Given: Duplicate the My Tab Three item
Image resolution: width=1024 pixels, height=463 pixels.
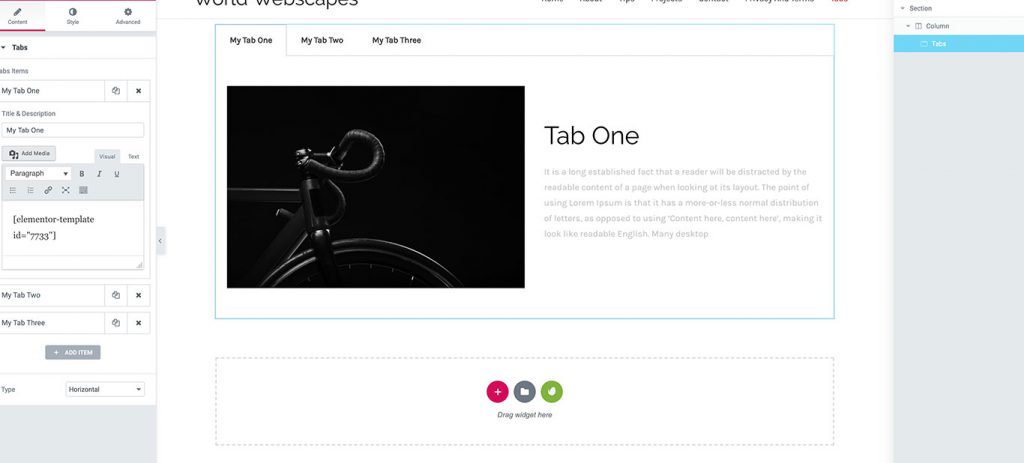Looking at the screenshot, I should [116, 323].
